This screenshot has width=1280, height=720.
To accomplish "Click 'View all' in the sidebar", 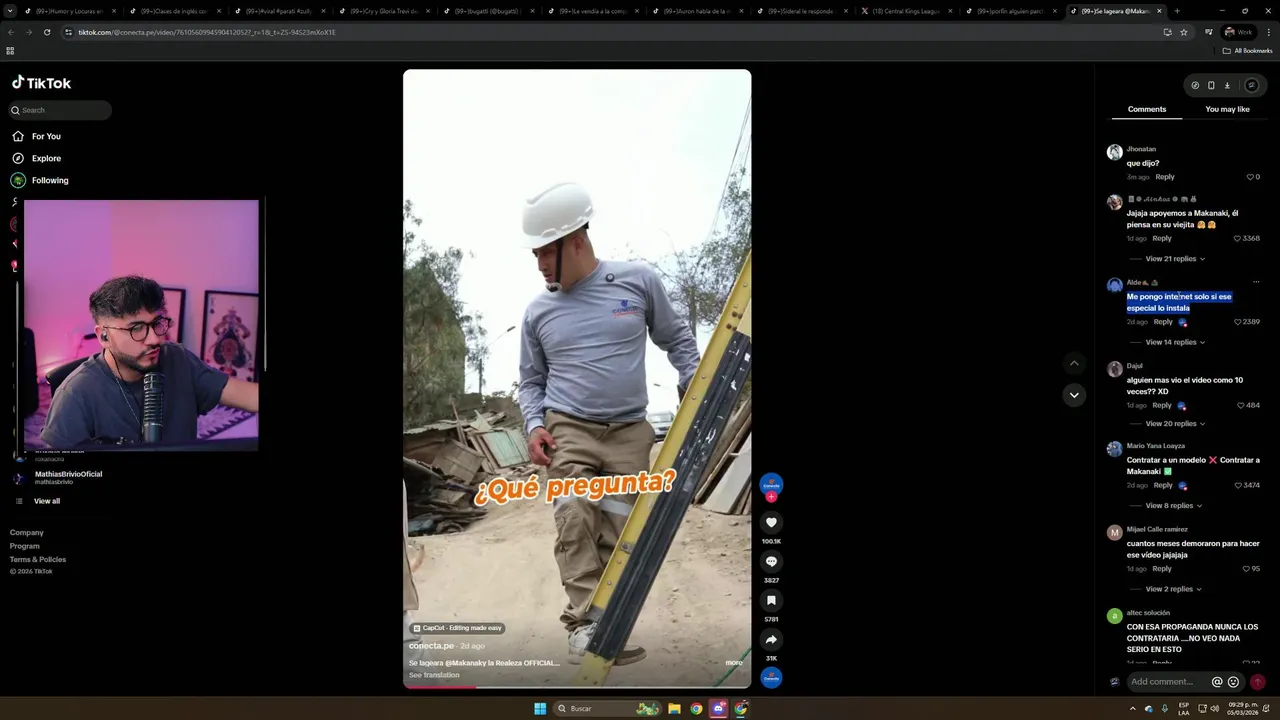I will click(47, 501).
